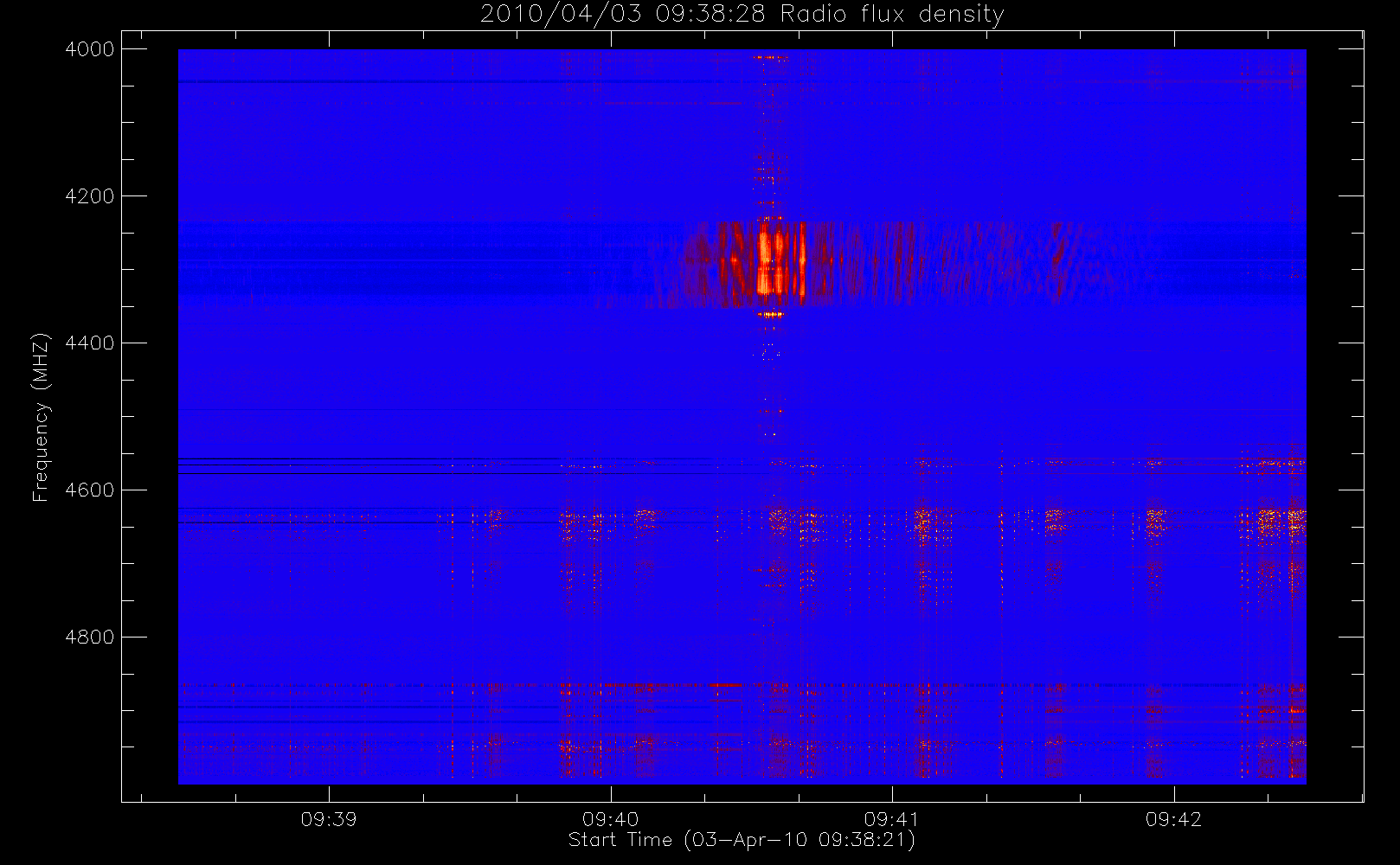Select the 4800 frequency tick label
Image resolution: width=1400 pixels, height=865 pixels.
[x=90, y=638]
